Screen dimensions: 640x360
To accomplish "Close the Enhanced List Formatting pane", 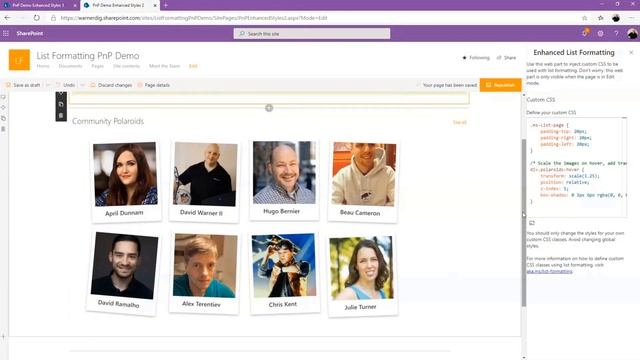I will pyautogui.click(x=631, y=53).
